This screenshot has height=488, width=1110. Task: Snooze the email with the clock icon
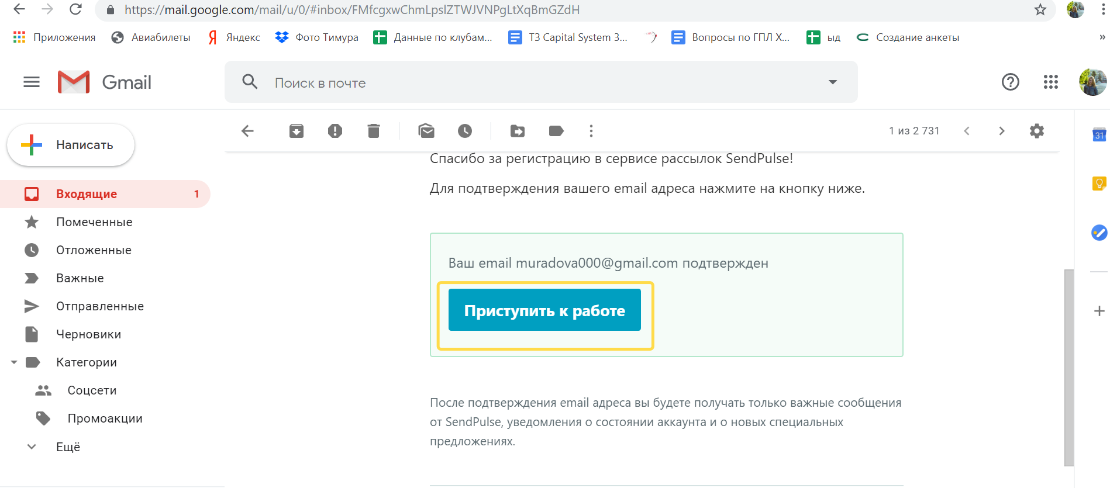(x=465, y=131)
